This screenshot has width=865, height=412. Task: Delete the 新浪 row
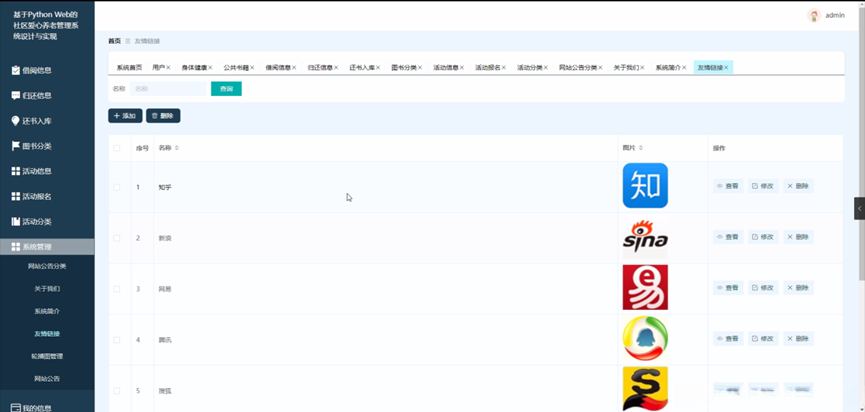click(798, 237)
